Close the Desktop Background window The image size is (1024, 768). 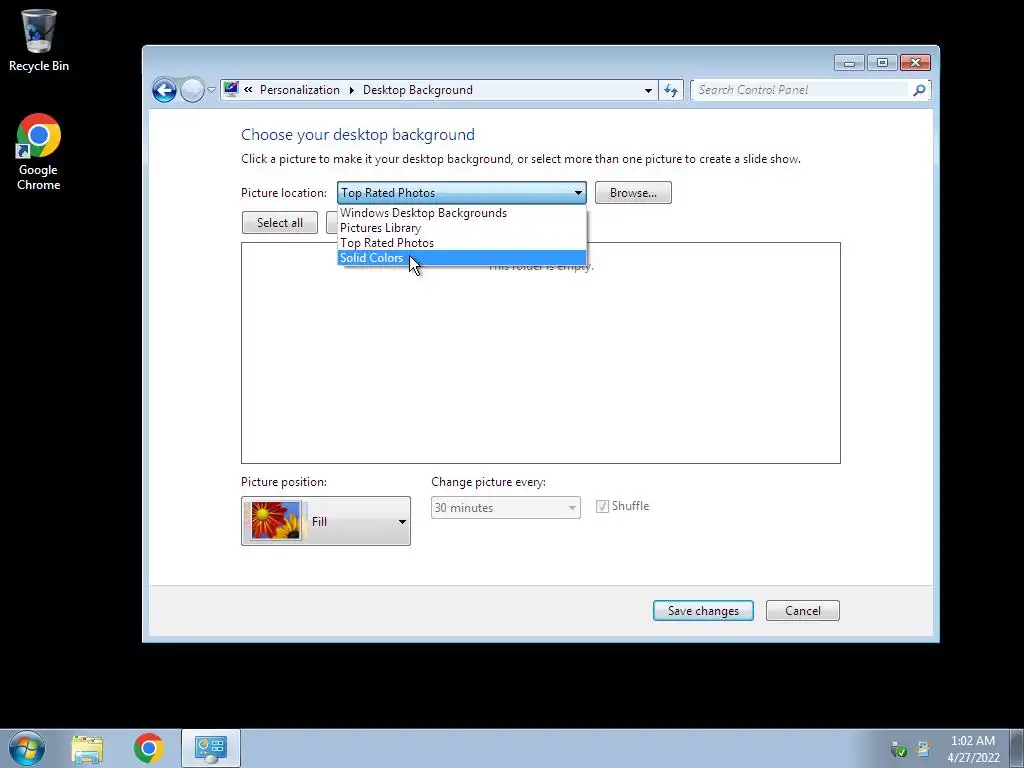pyautogui.click(x=916, y=63)
